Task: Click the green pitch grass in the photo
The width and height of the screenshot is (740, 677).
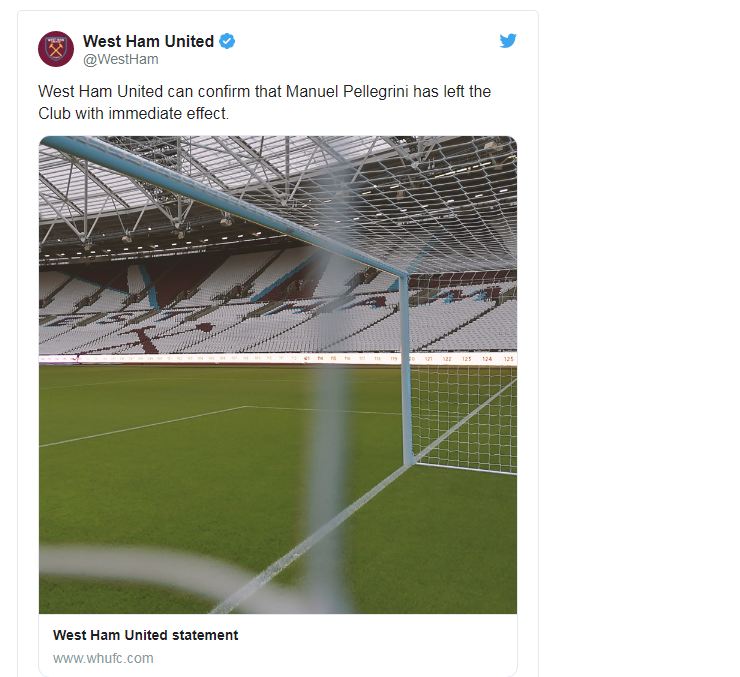Action: tap(150, 480)
